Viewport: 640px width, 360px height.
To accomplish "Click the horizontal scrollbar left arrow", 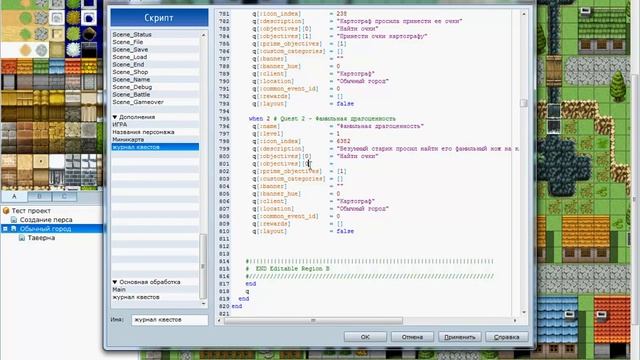I will click(x=220, y=321).
